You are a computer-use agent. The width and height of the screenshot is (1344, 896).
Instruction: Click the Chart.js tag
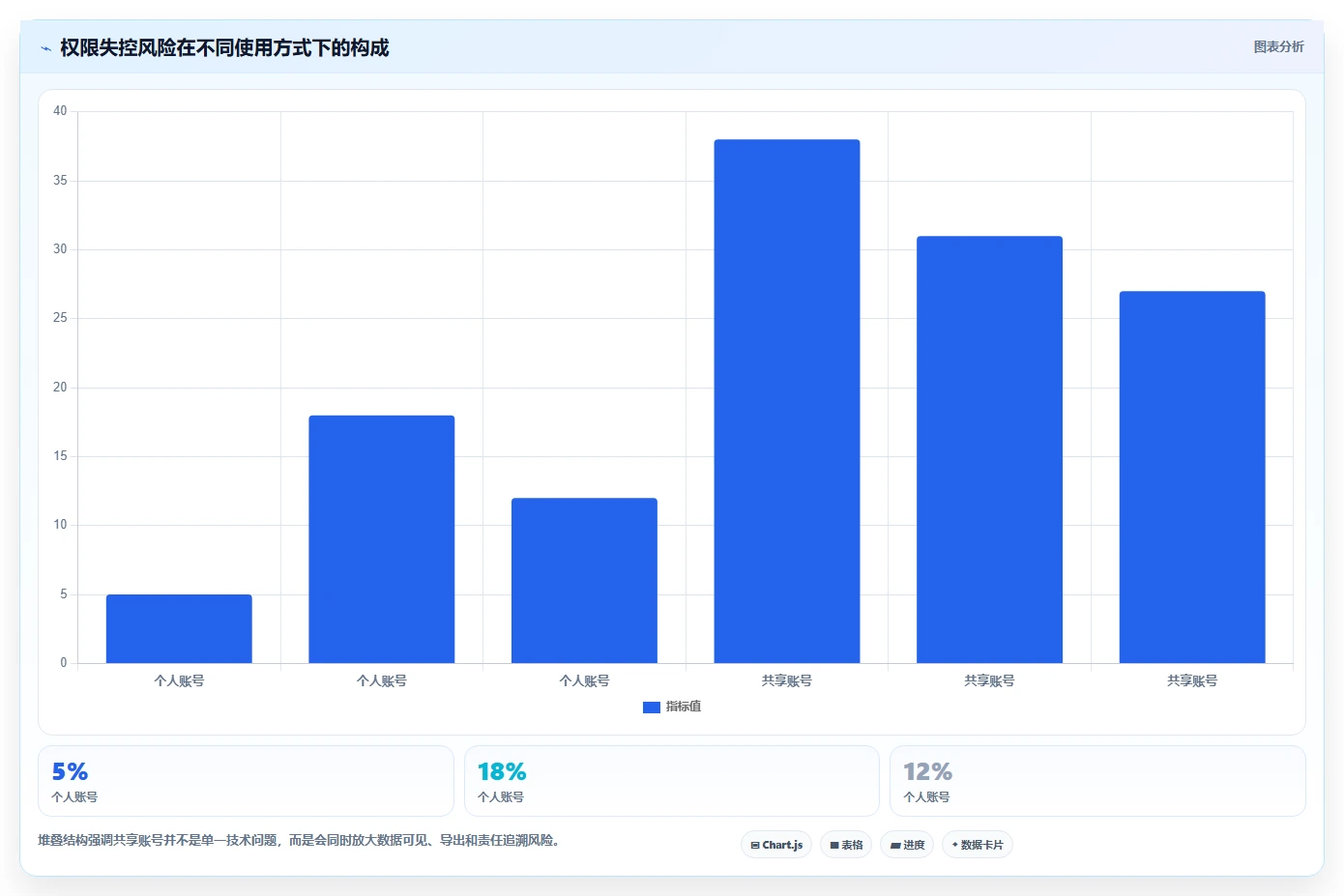click(776, 845)
